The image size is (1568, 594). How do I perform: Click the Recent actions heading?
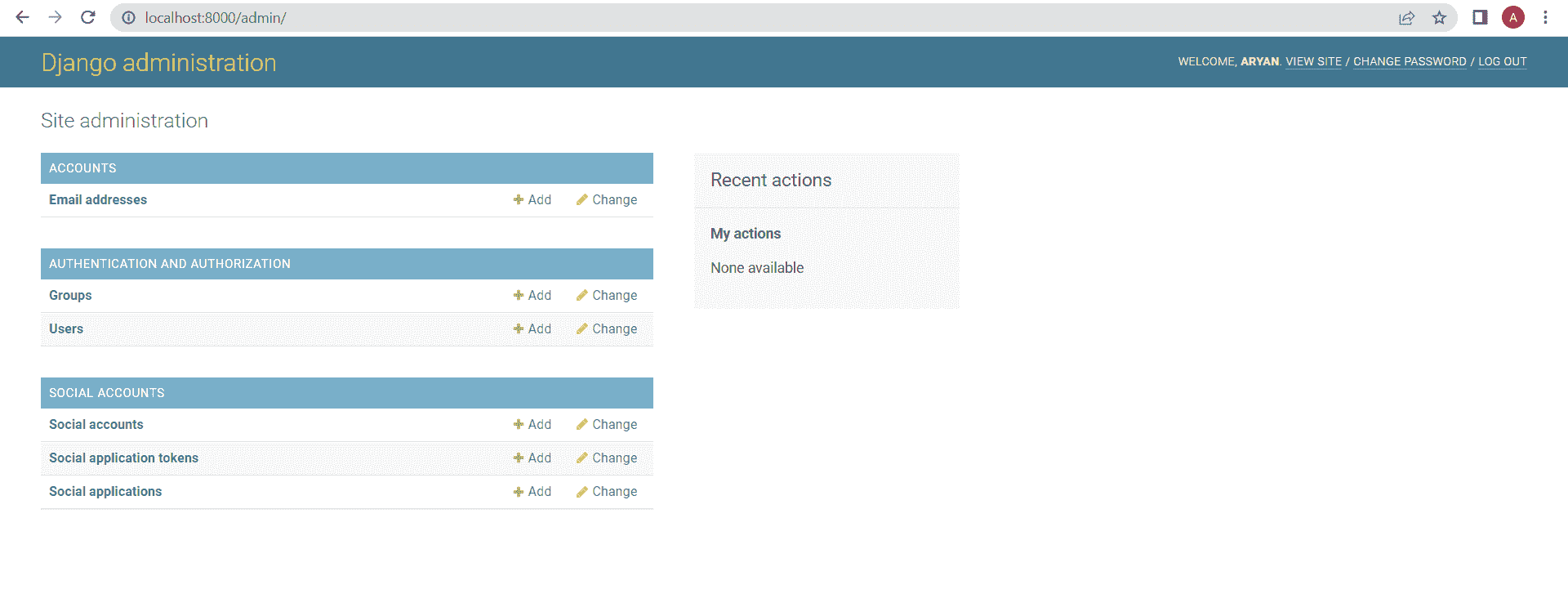(771, 180)
